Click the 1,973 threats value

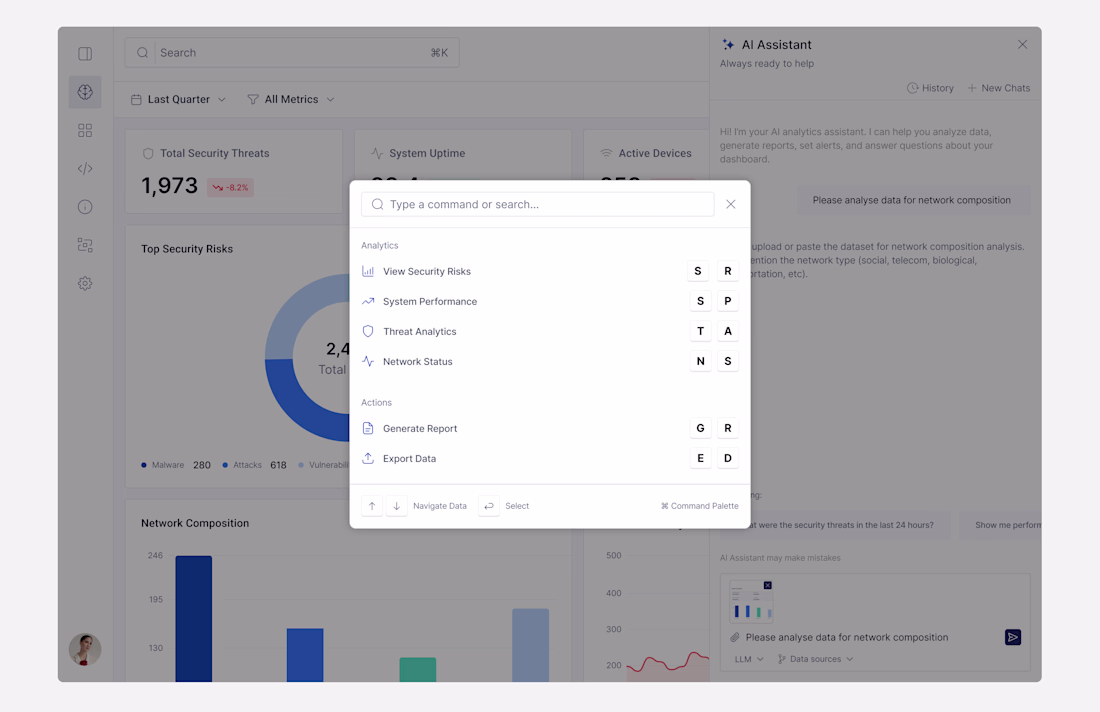click(169, 186)
